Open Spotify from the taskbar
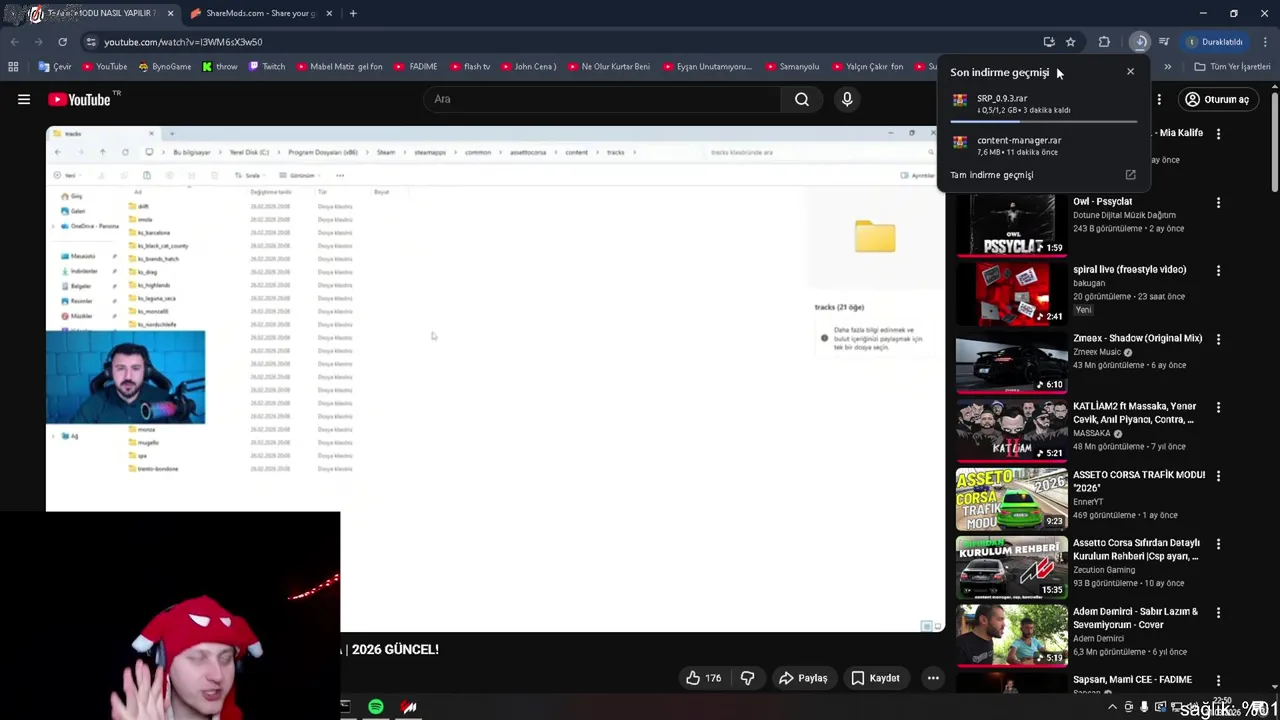This screenshot has width=1280, height=720. [x=376, y=707]
